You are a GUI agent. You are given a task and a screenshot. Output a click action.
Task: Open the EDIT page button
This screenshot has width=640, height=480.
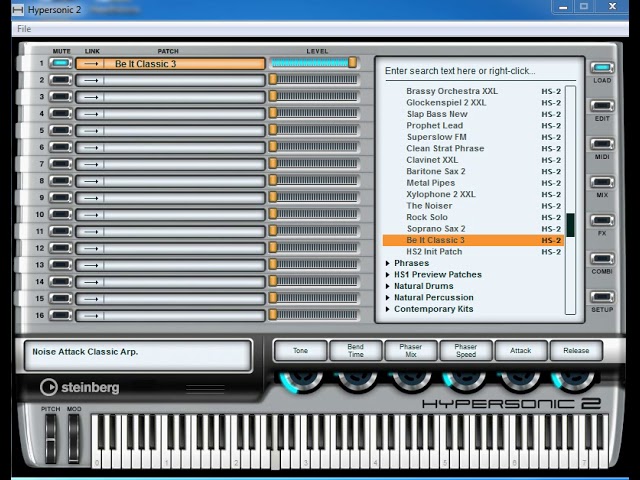(602, 106)
